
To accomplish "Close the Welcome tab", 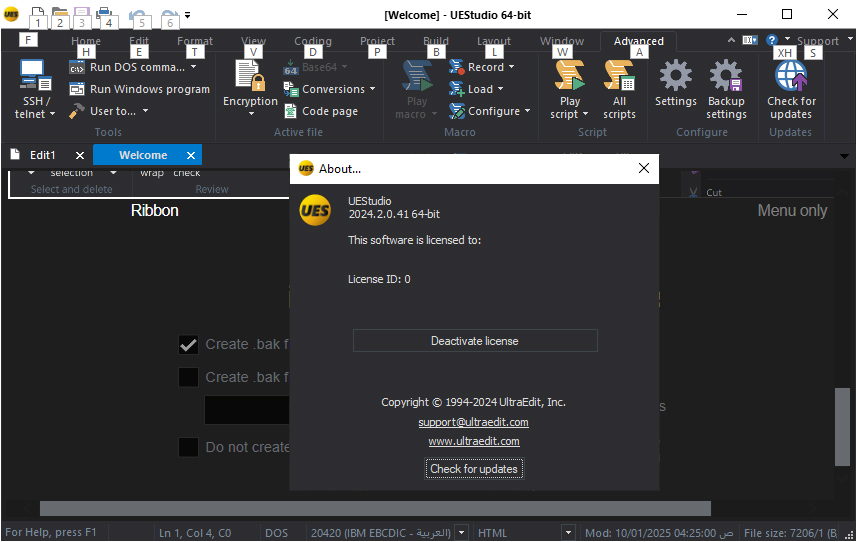I will (191, 156).
